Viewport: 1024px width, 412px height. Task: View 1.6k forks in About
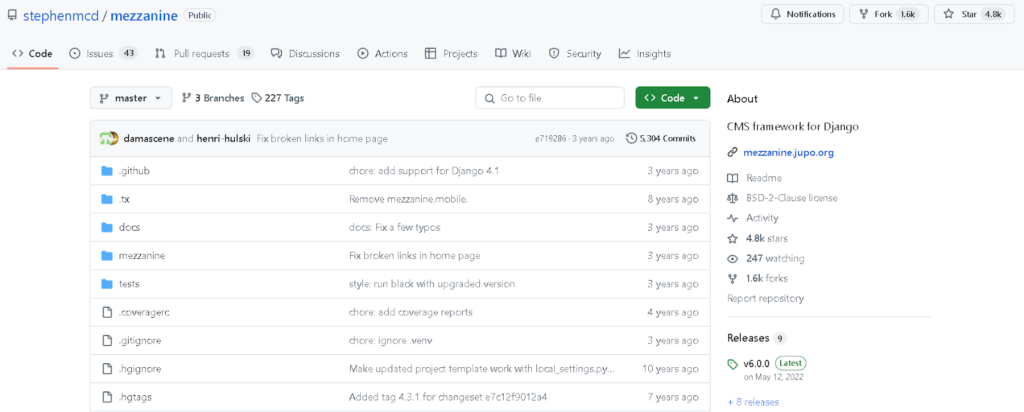coord(767,279)
